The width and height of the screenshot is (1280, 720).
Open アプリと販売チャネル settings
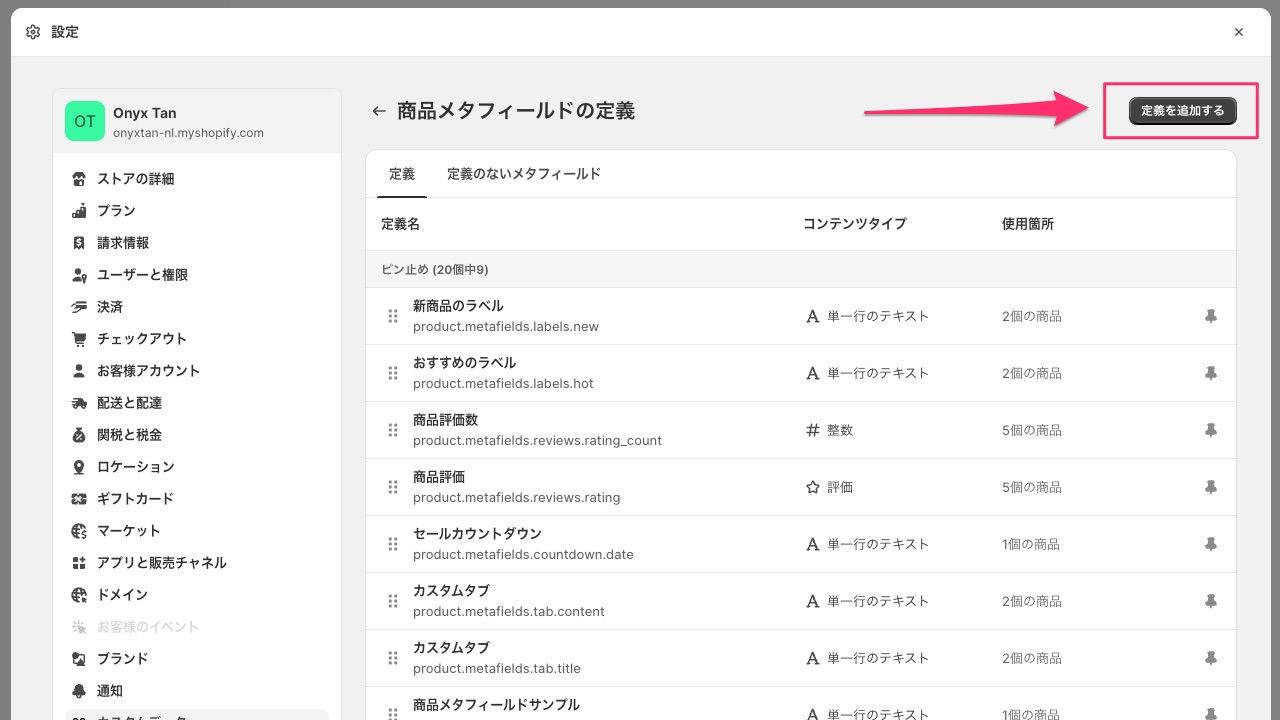click(161, 563)
